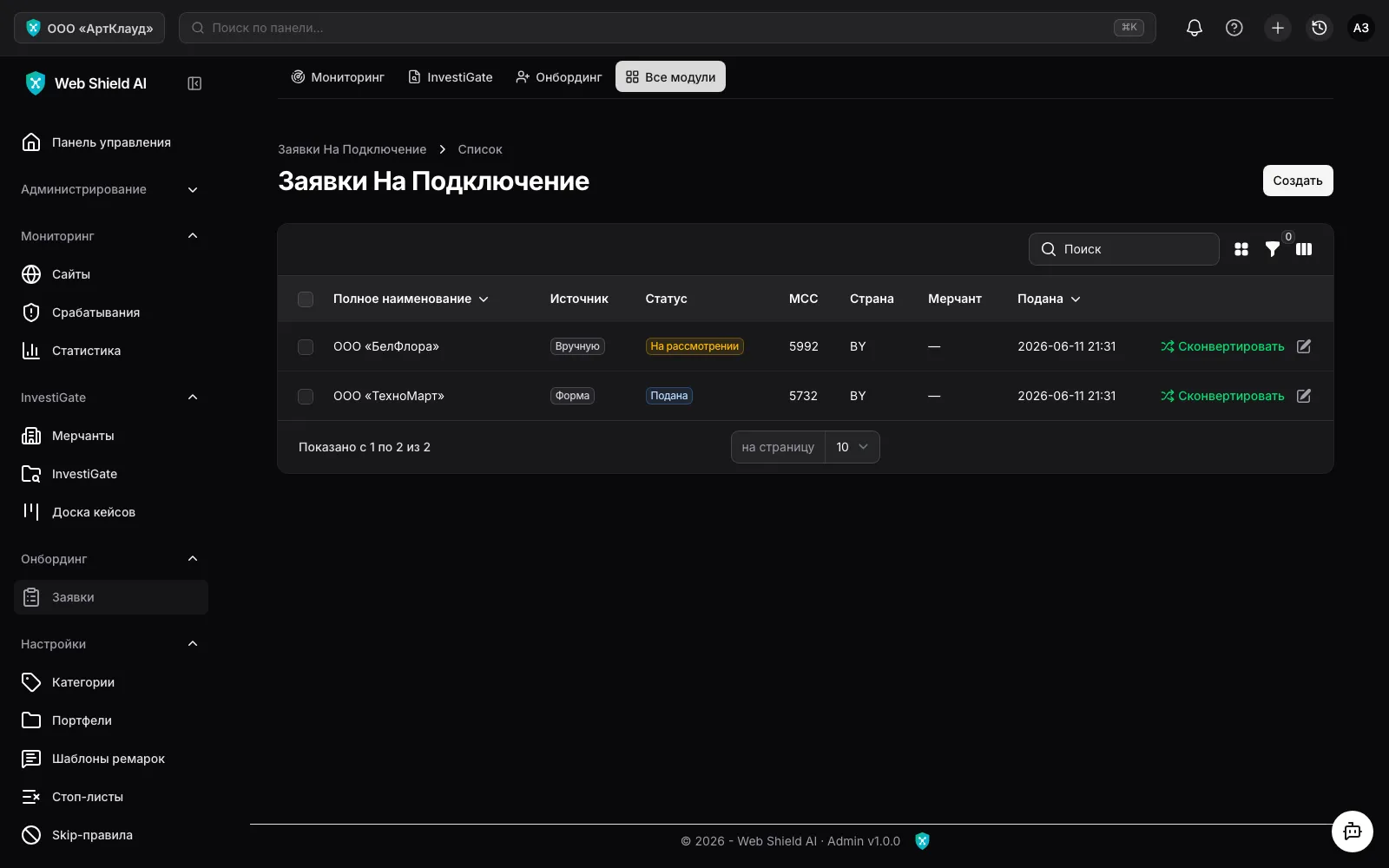Open Мерчанты in the sidebar

[x=111, y=436]
